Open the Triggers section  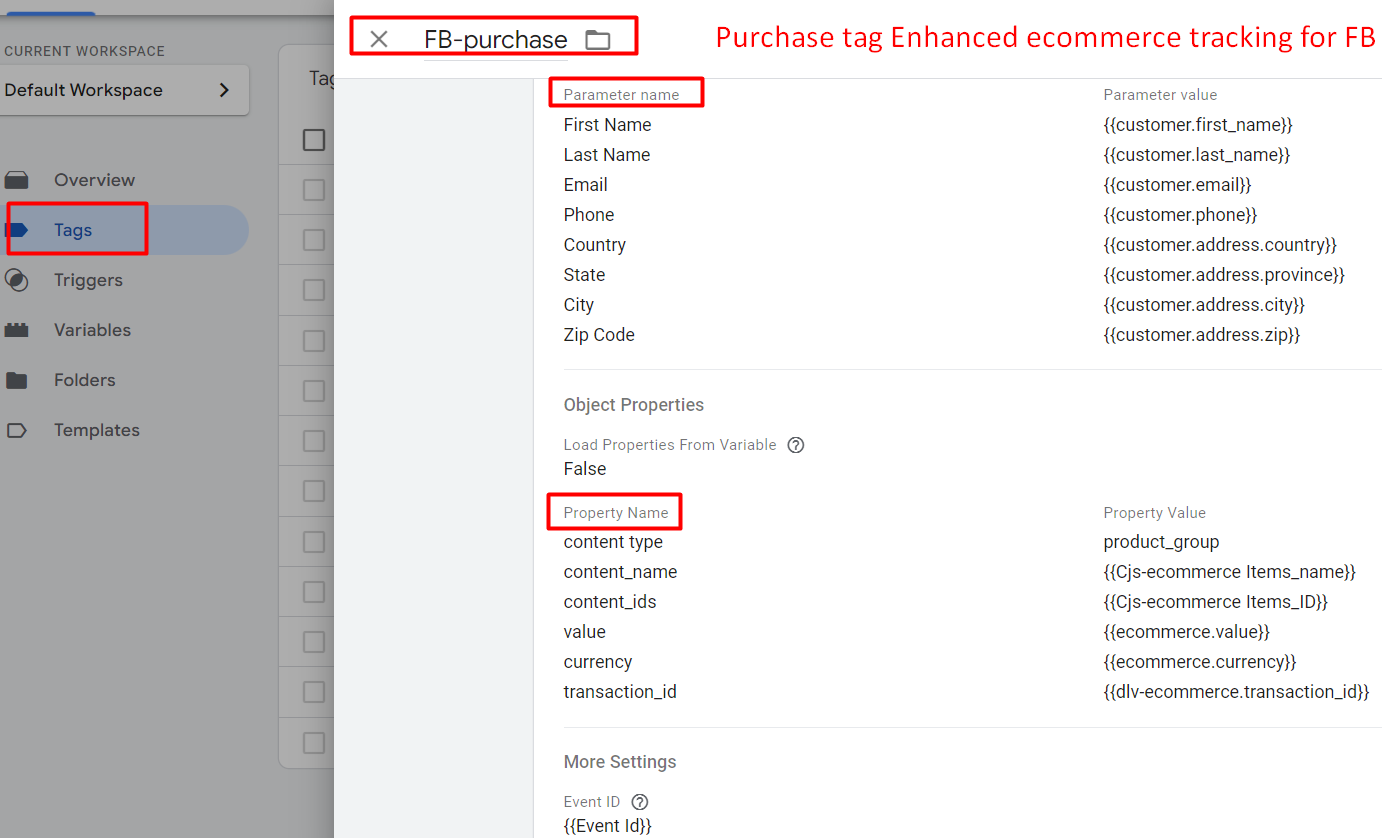click(x=88, y=280)
